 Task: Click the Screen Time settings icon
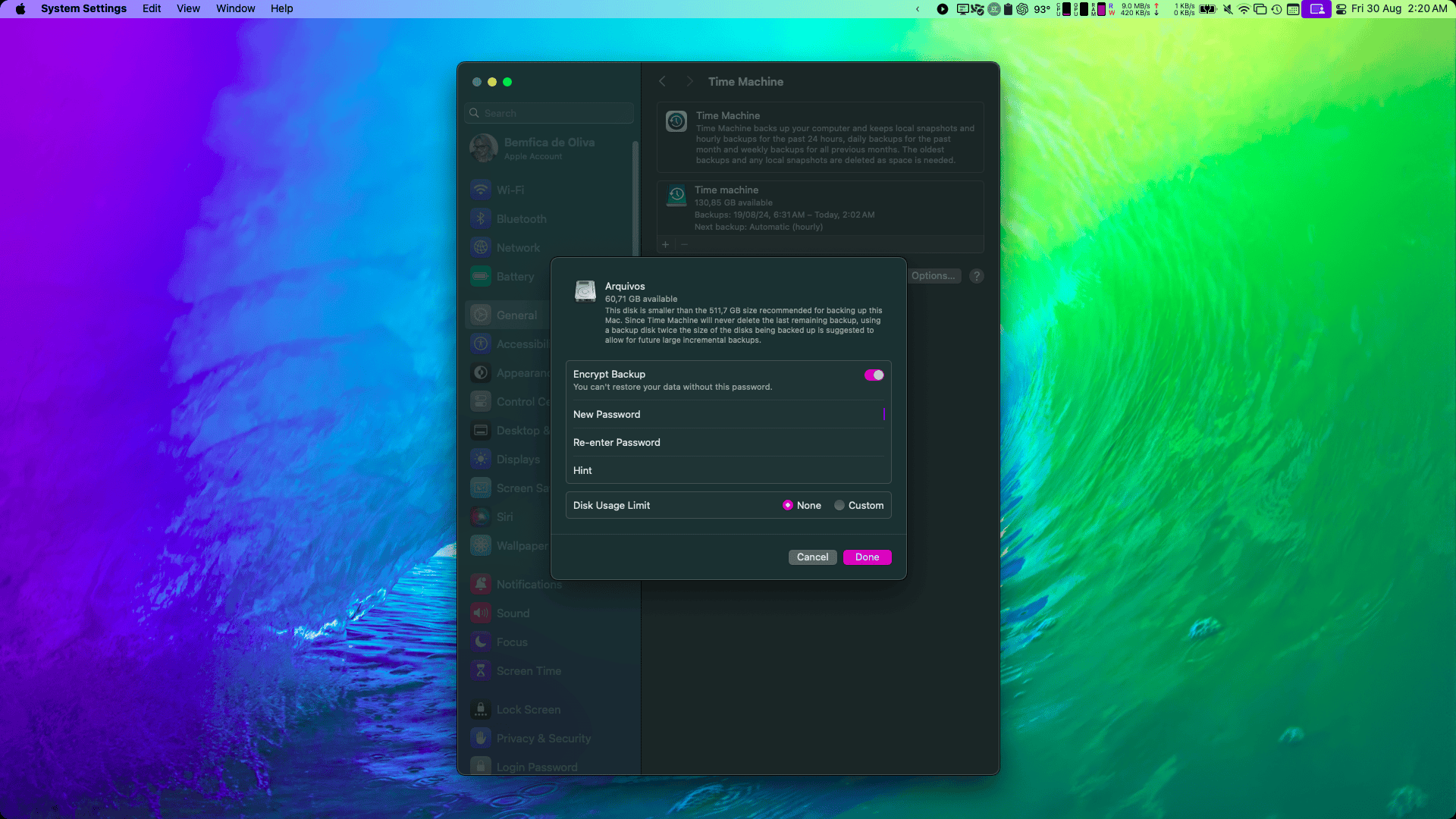(x=481, y=670)
